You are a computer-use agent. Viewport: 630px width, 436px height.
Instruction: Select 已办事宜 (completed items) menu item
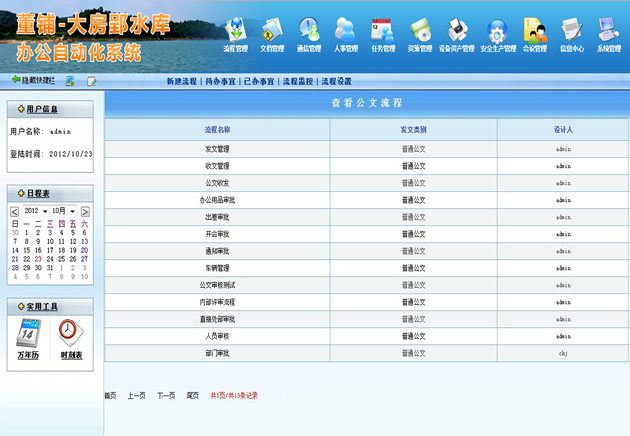coord(259,82)
